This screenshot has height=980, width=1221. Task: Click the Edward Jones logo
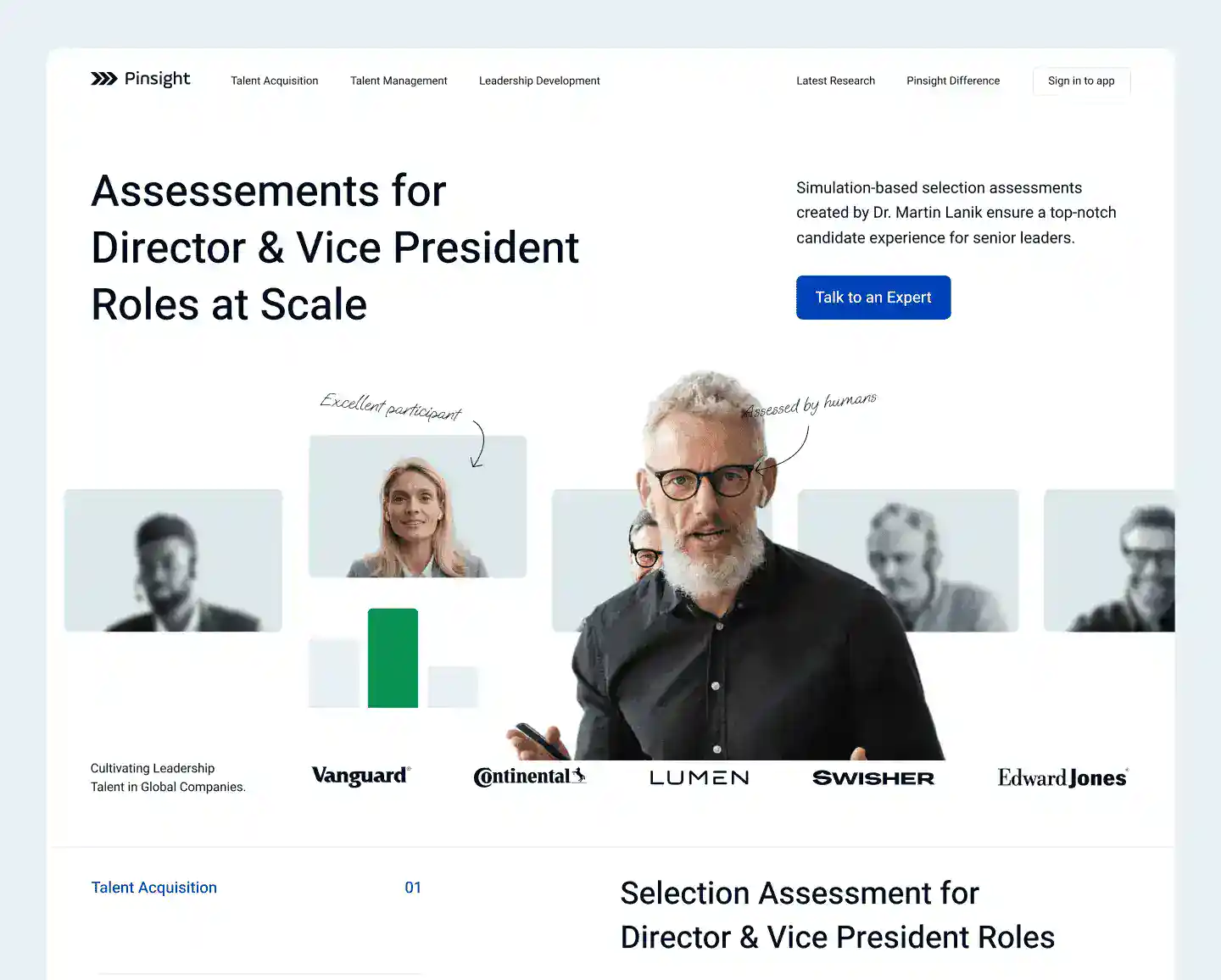coord(1062,777)
